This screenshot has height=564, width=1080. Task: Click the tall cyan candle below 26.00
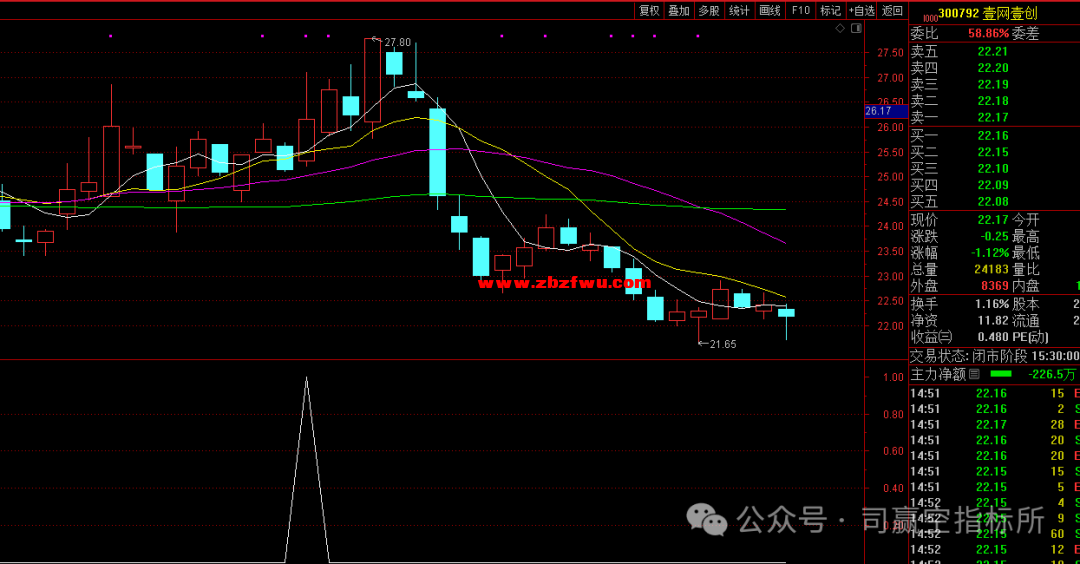pos(437,152)
